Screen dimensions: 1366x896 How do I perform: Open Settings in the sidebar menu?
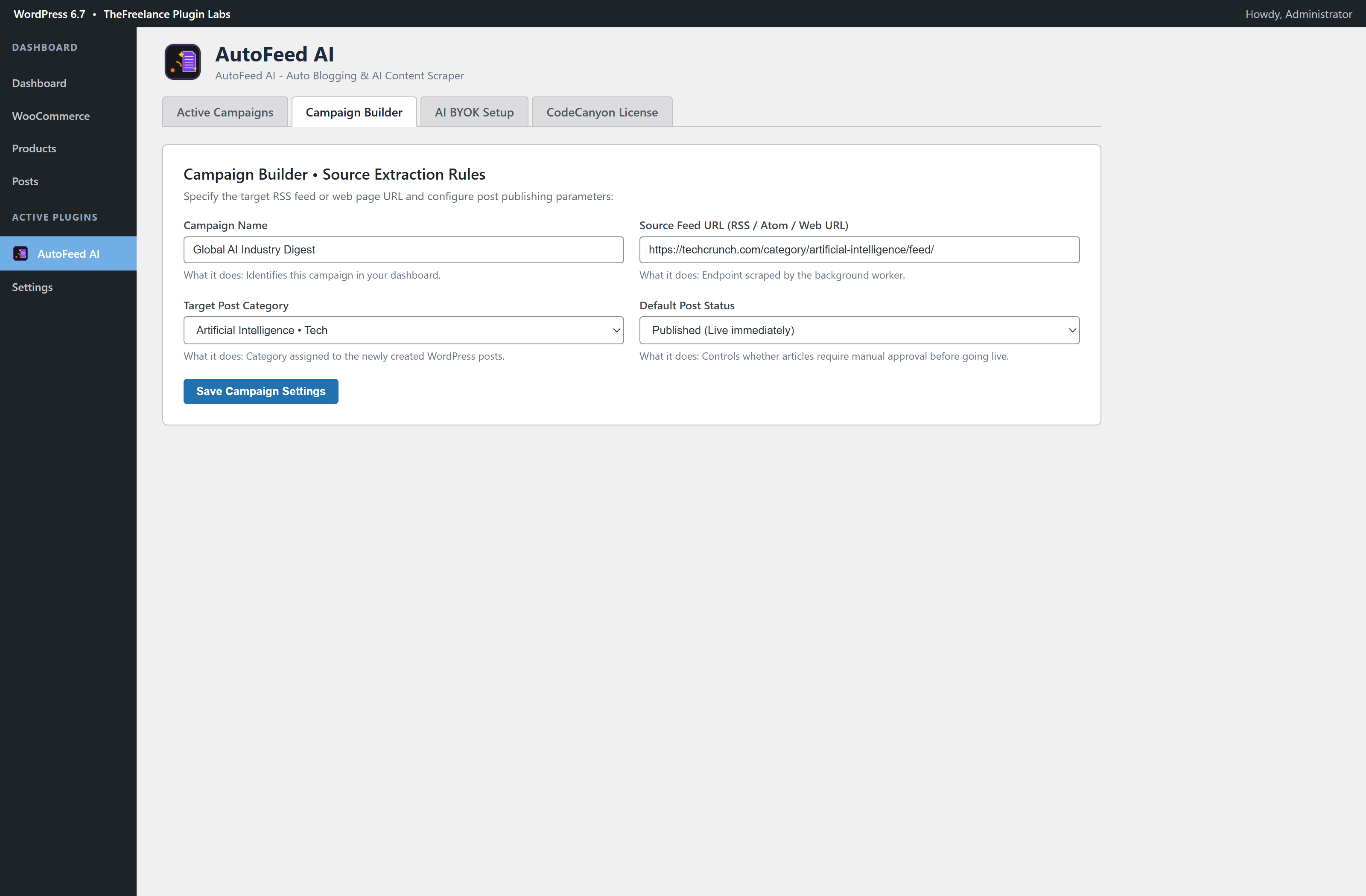click(x=32, y=287)
